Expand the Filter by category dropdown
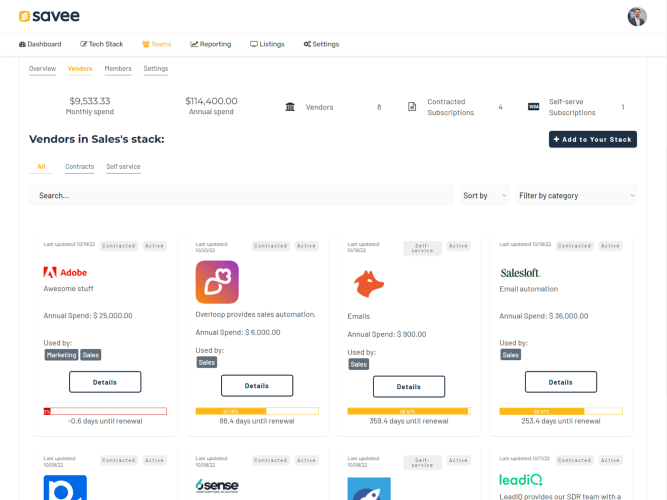 pos(576,195)
